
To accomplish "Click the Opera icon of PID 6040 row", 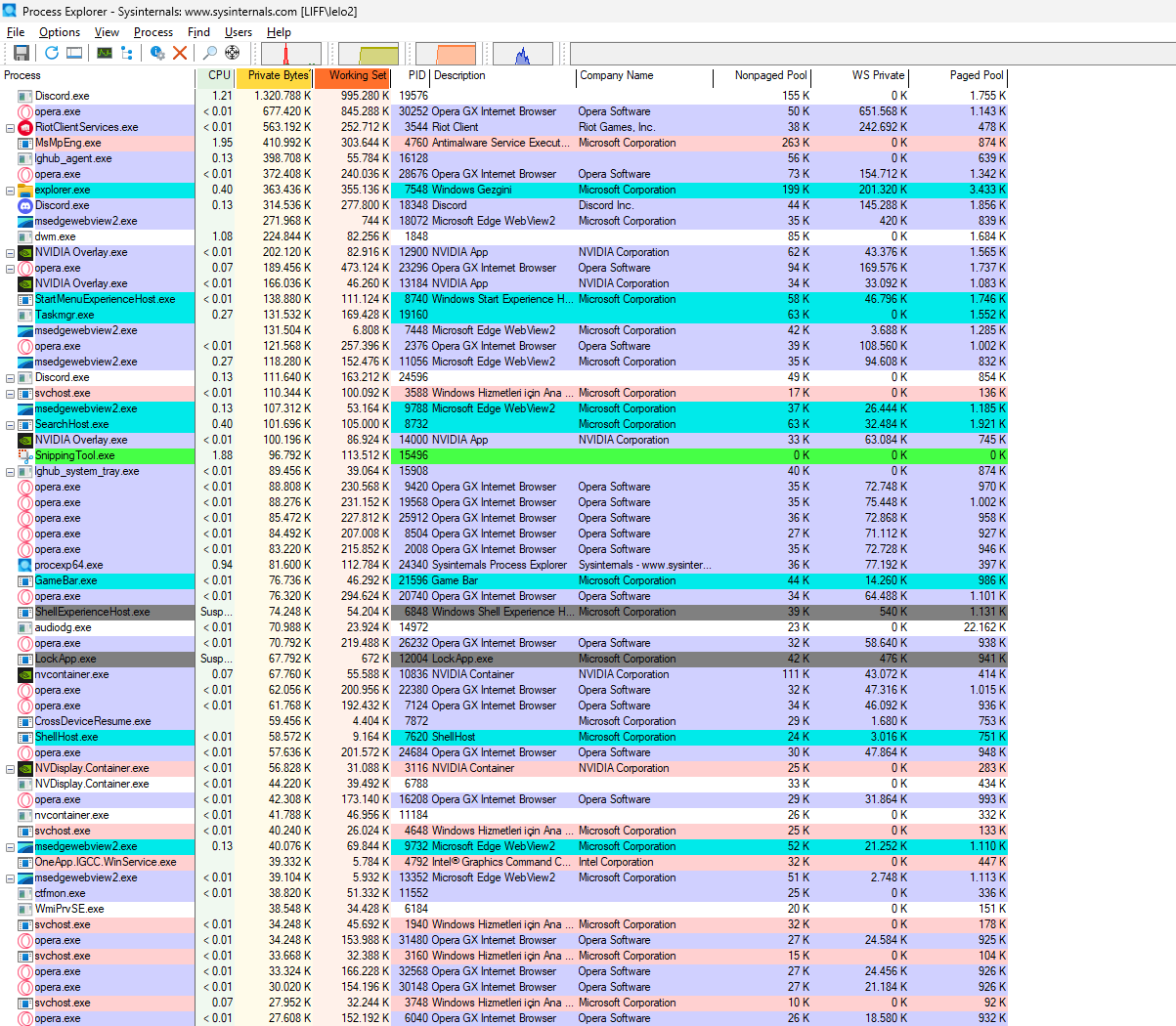I will click(25, 1018).
